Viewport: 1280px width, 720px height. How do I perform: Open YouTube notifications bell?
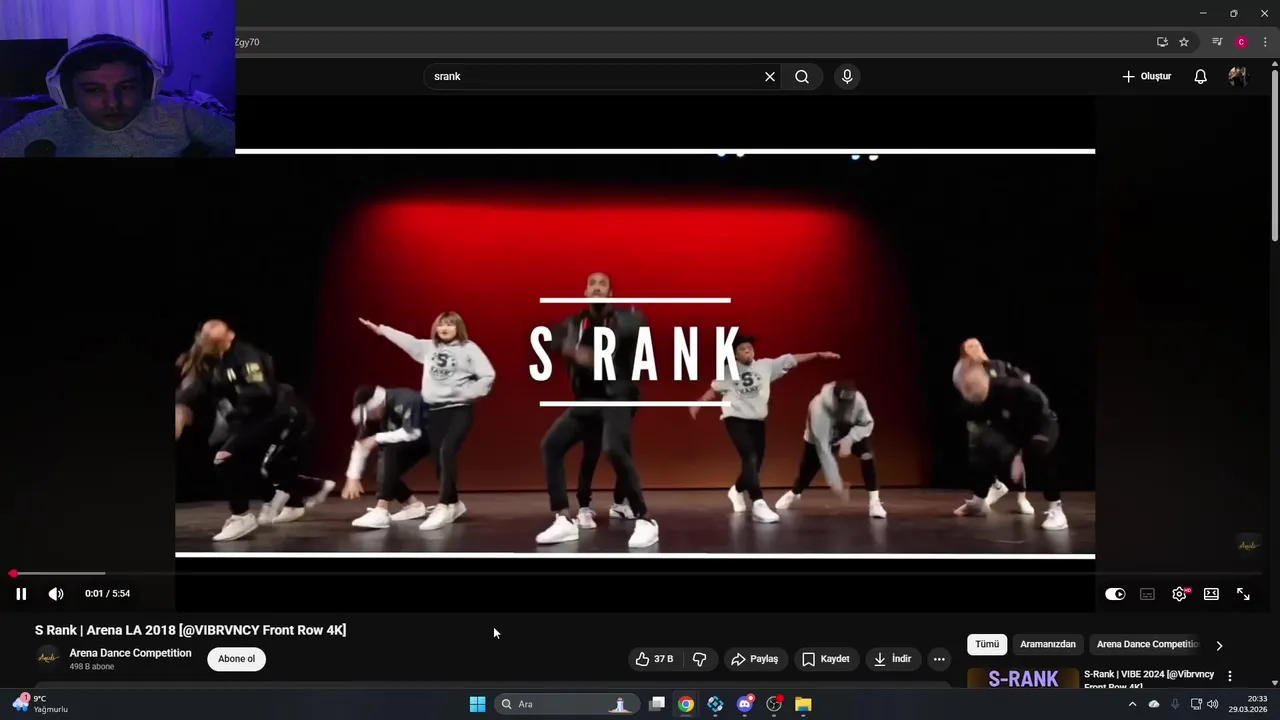click(x=1201, y=77)
